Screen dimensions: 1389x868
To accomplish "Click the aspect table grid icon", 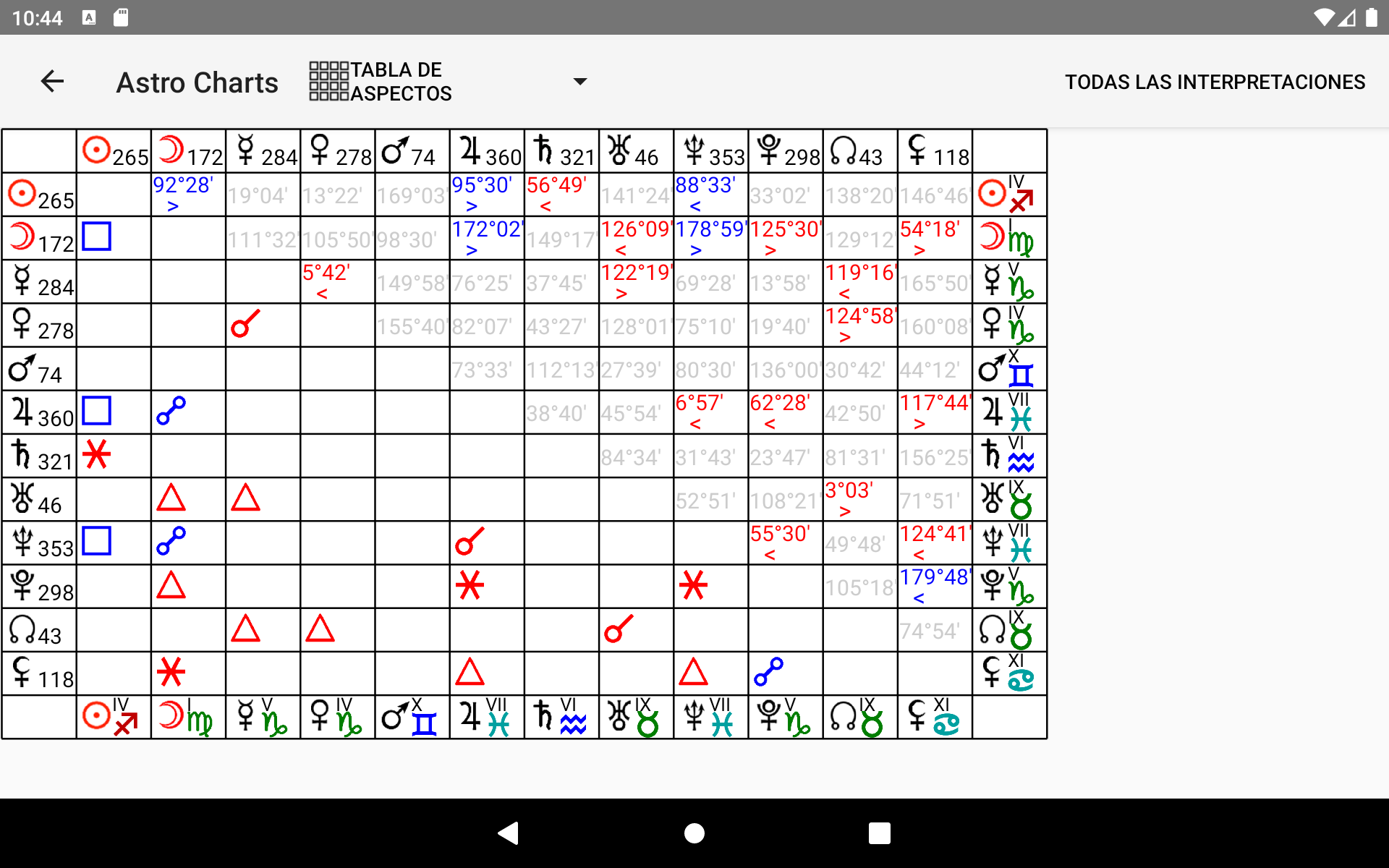I will tap(329, 81).
